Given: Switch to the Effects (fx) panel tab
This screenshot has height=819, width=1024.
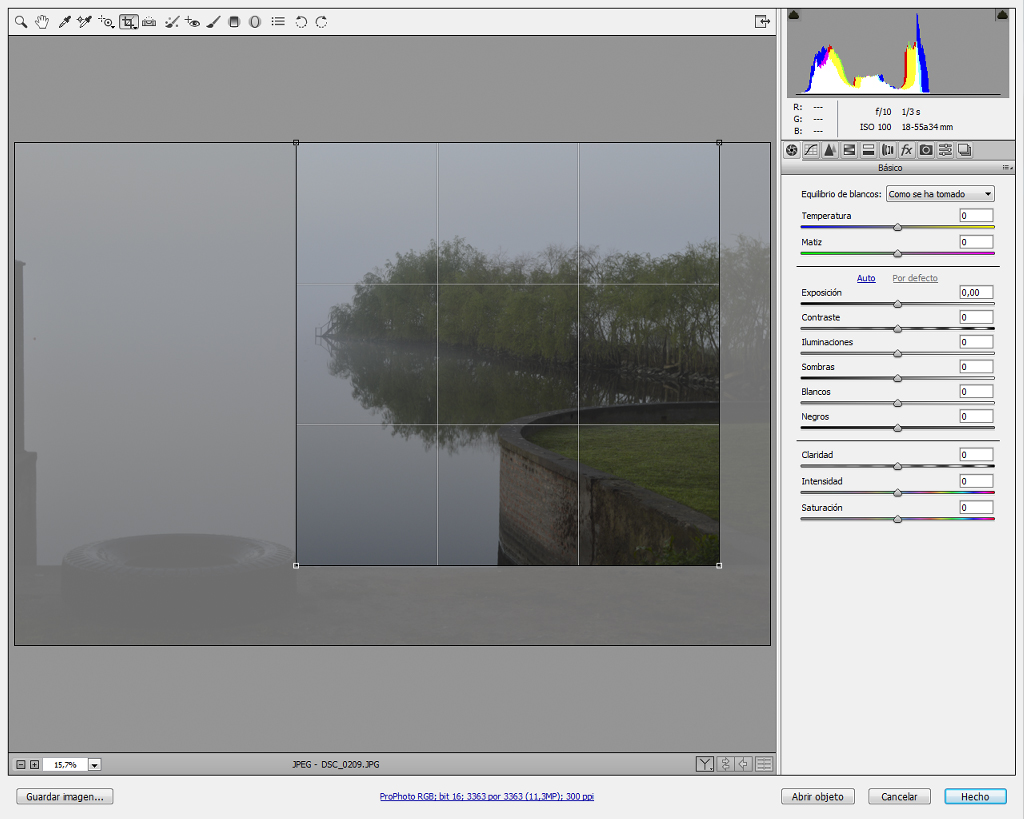Looking at the screenshot, I should [x=906, y=150].
